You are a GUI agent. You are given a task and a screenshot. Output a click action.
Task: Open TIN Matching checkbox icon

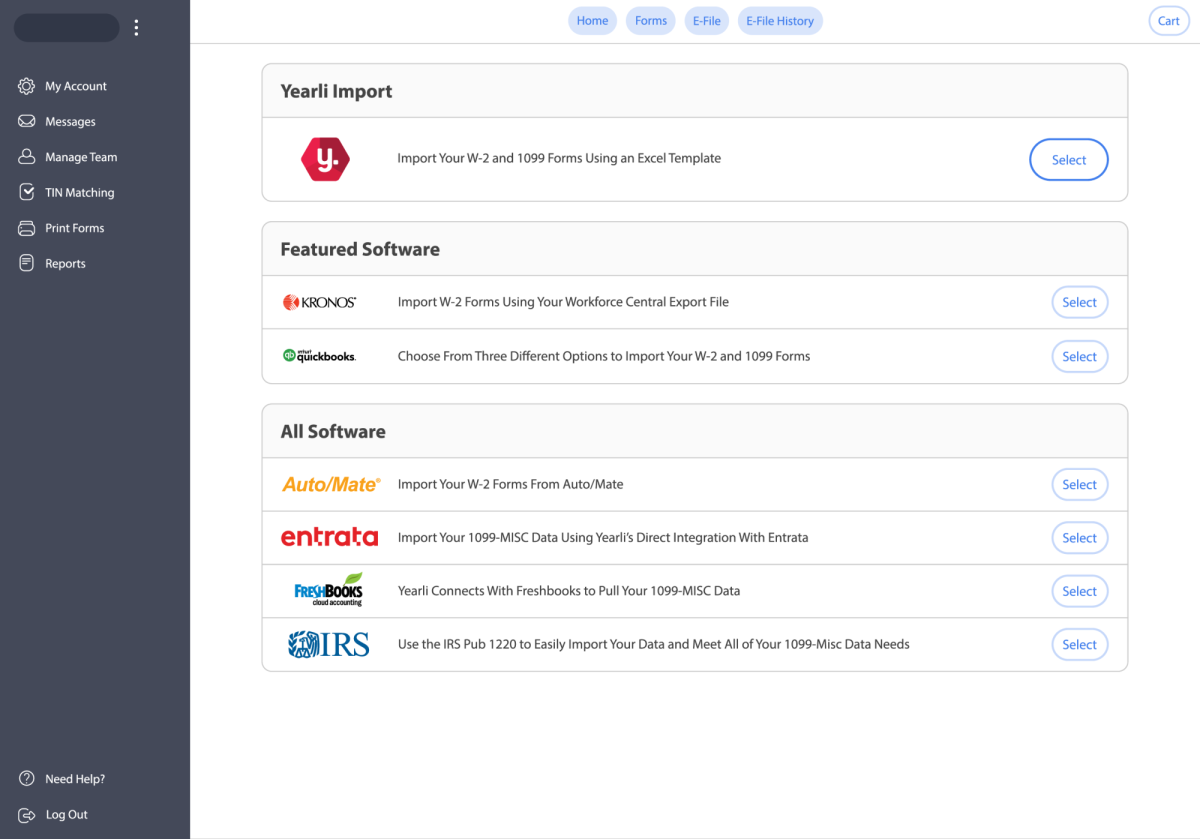pyautogui.click(x=27, y=192)
